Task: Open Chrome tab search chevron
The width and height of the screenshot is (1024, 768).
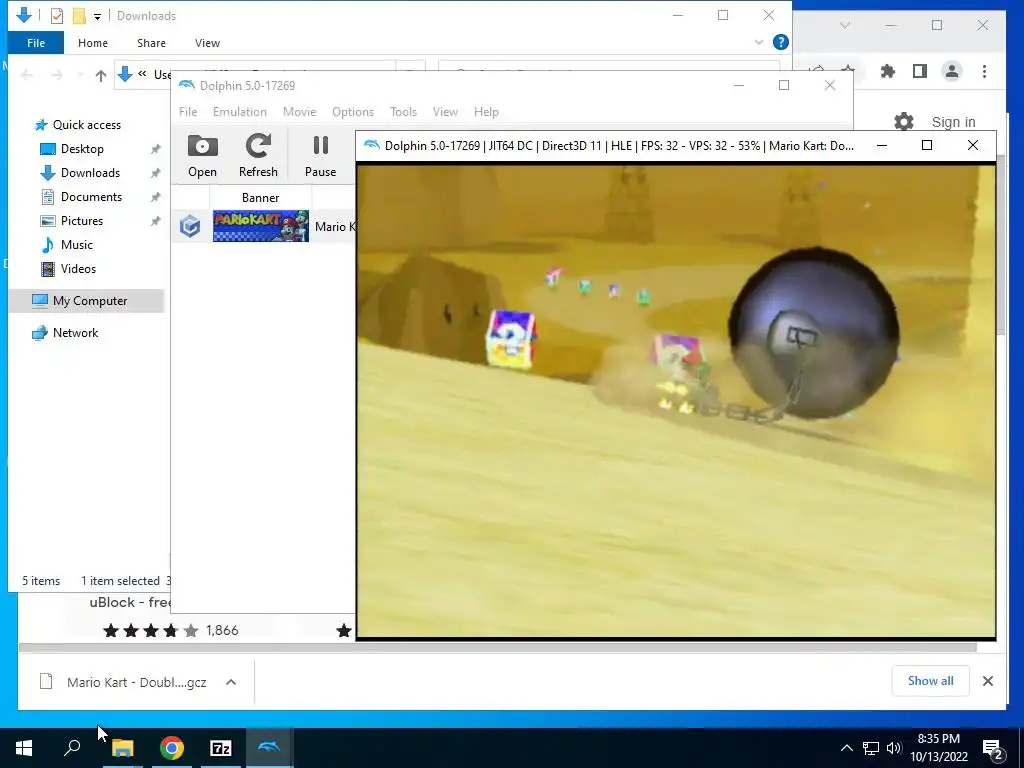Action: click(844, 25)
